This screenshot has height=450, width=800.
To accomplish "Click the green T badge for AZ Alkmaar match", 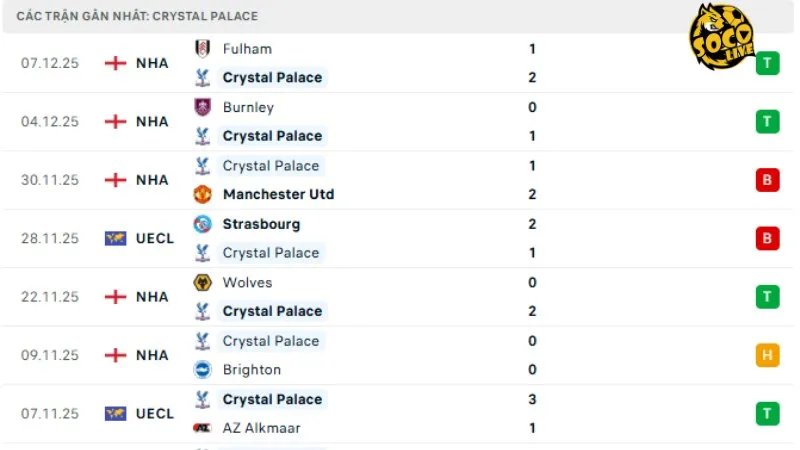I will [767, 413].
